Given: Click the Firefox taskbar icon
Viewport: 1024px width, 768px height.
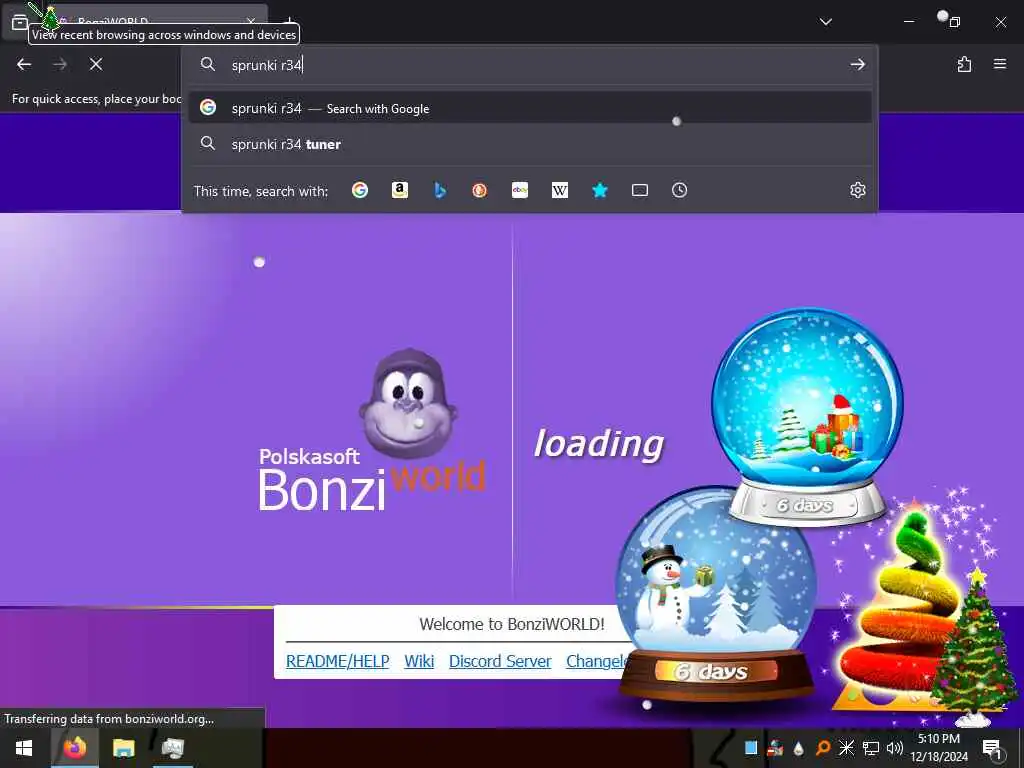Looking at the screenshot, I should (74, 748).
